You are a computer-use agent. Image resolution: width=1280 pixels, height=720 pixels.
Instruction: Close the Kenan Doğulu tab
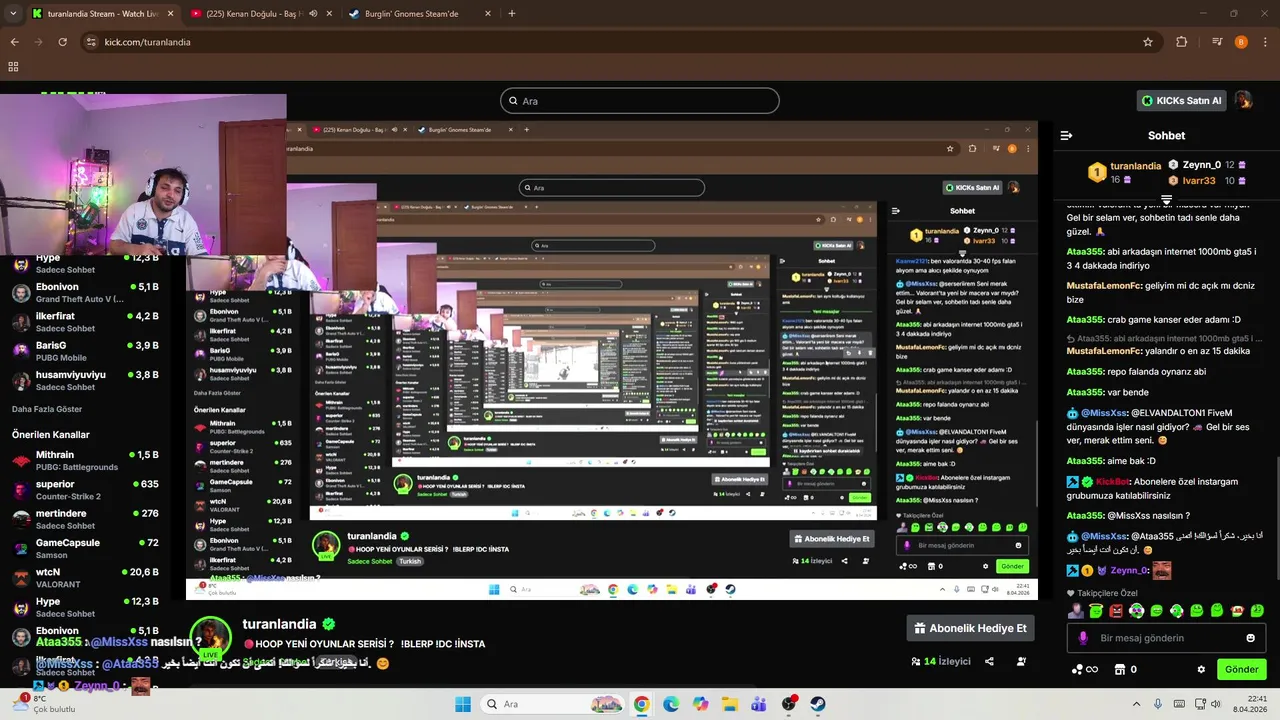coord(329,14)
